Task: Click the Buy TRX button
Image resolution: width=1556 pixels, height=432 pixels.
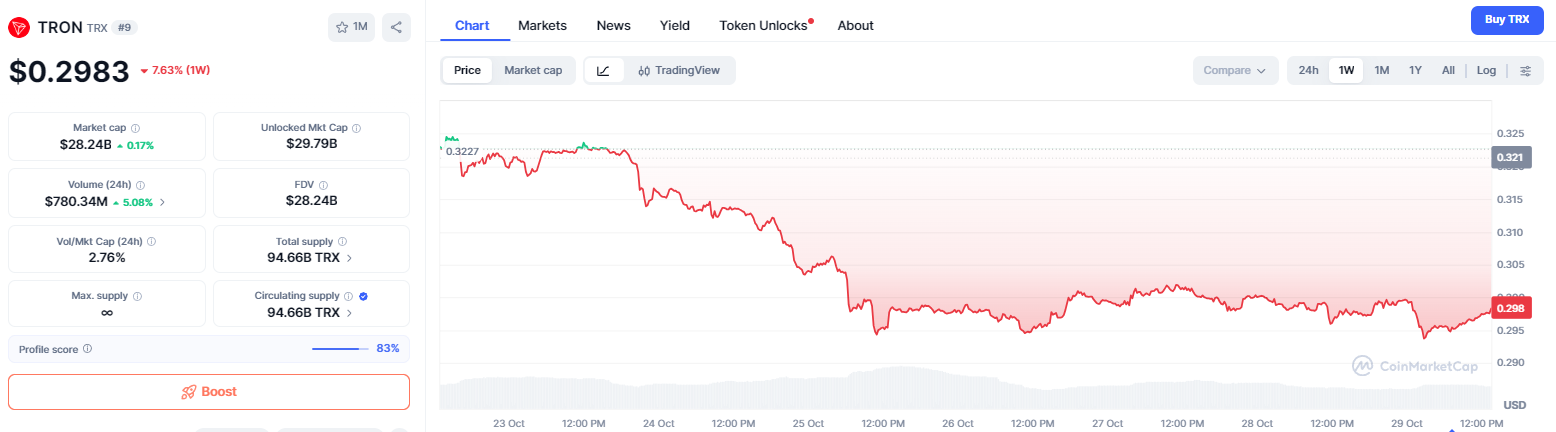Action: [x=1507, y=20]
